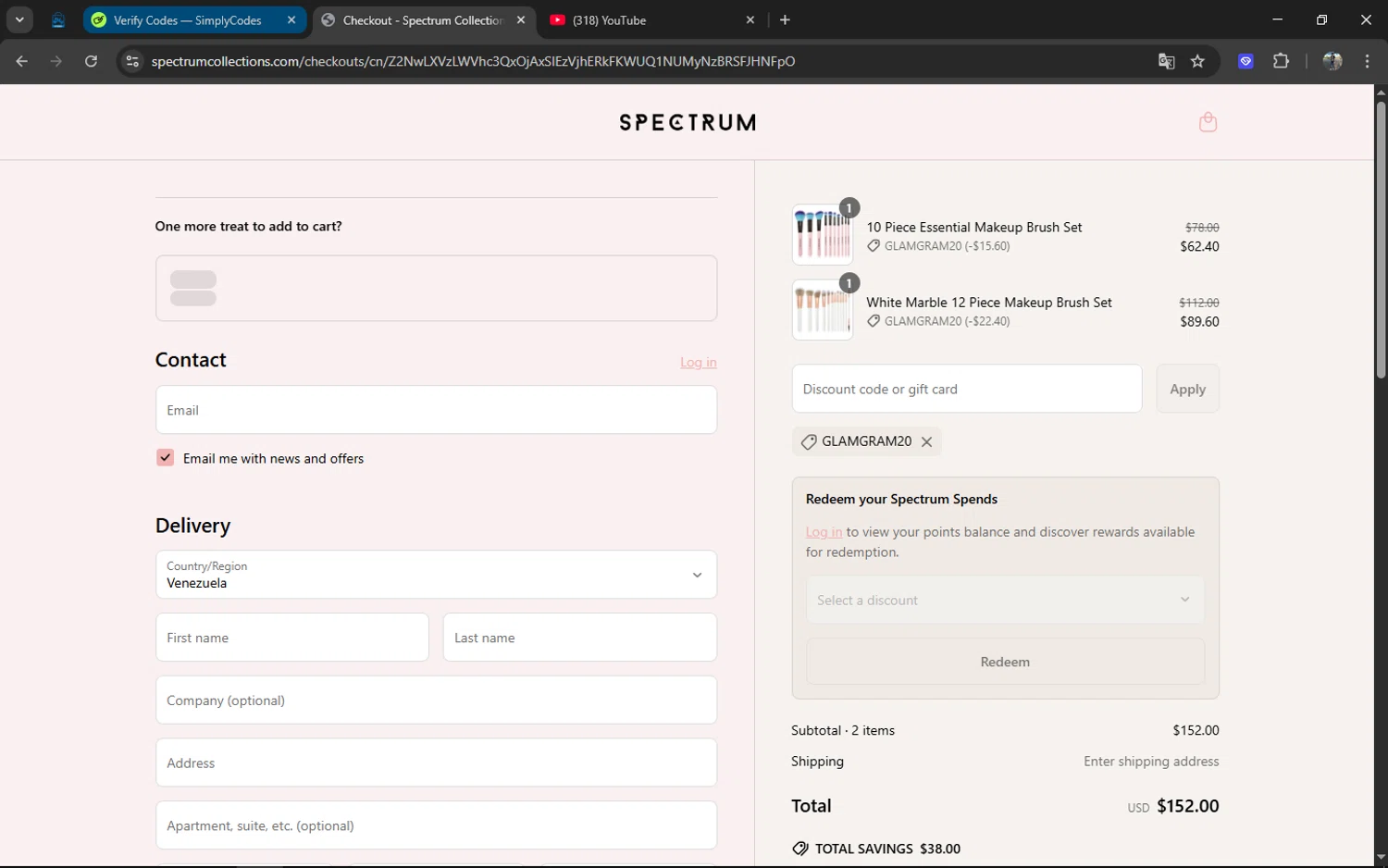The image size is (1388, 868).
Task: Click the scrollbar down arrow
Action: point(1381,858)
